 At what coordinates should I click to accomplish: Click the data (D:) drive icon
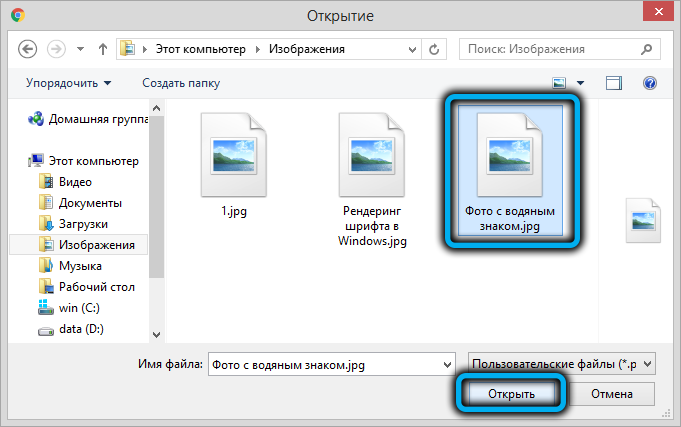[46, 331]
